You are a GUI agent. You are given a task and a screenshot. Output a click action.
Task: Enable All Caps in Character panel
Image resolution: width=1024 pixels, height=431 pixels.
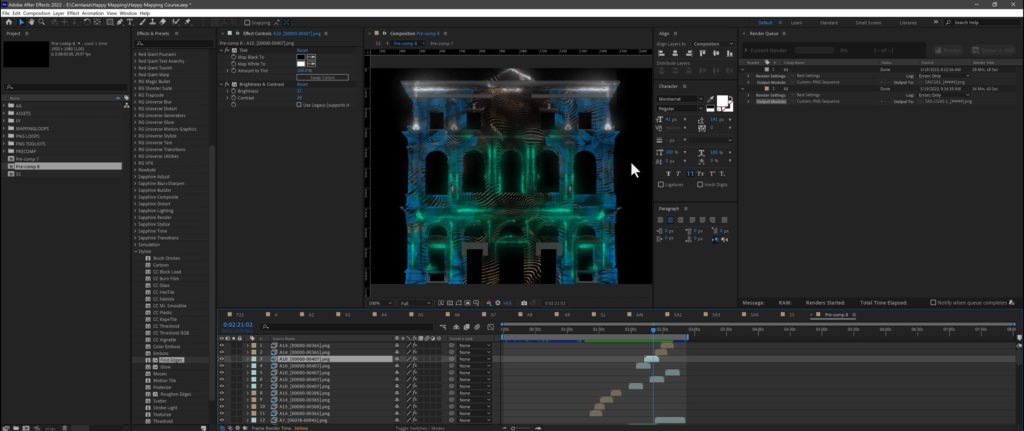(690, 173)
